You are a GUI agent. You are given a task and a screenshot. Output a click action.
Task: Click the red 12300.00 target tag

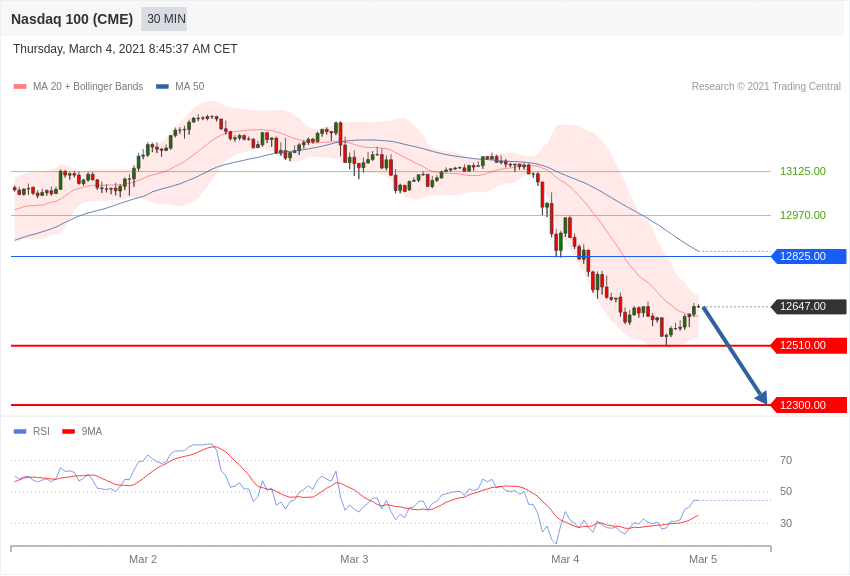[x=809, y=405]
